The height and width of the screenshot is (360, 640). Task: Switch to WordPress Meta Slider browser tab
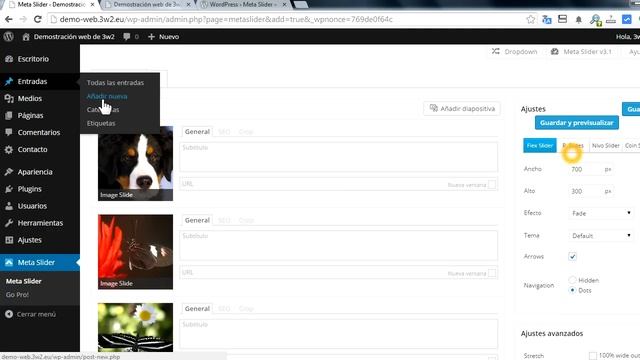[244, 4]
